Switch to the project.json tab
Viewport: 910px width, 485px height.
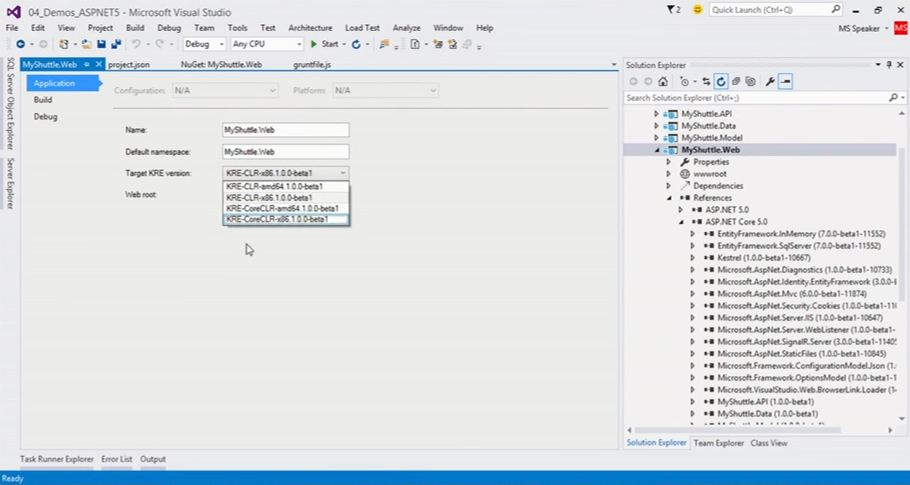(x=129, y=65)
